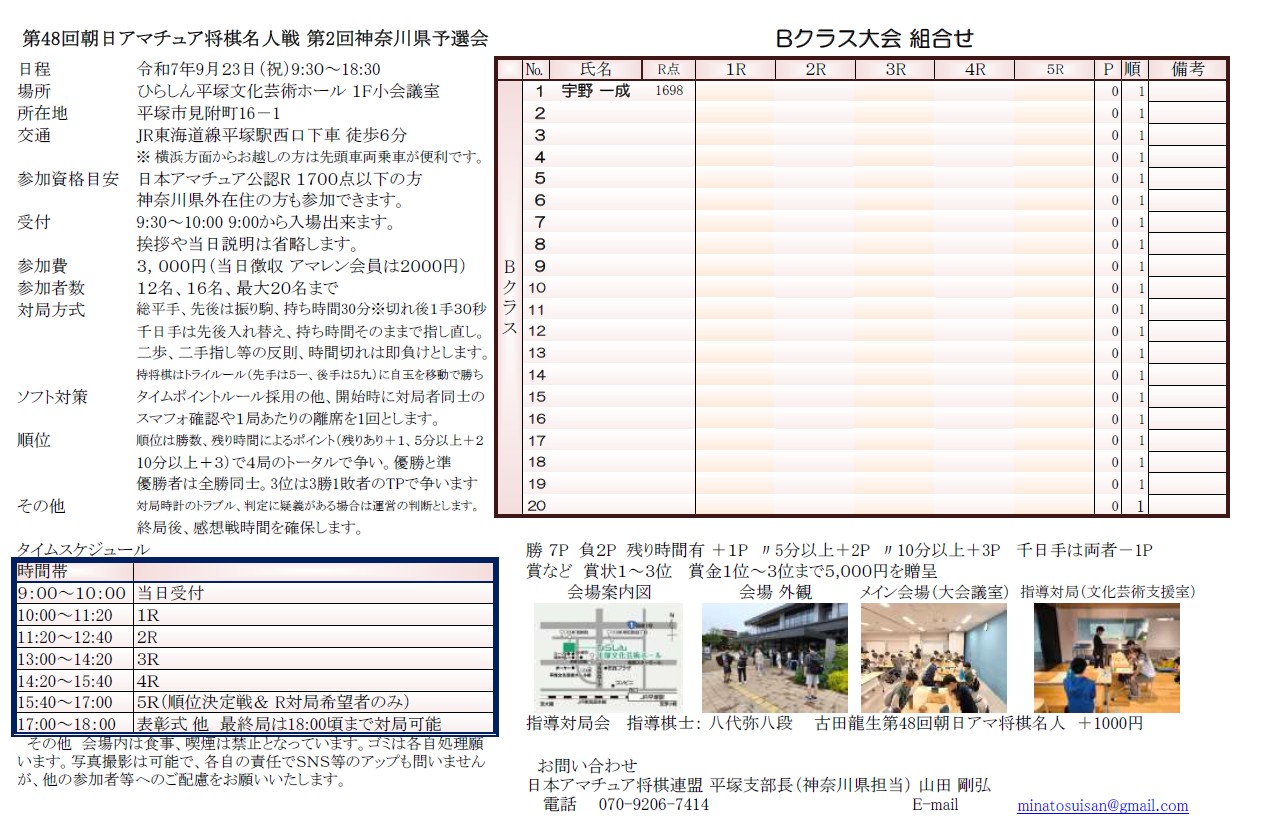Select the 5R column header in pairing table
The width and height of the screenshot is (1267, 837).
[1055, 69]
